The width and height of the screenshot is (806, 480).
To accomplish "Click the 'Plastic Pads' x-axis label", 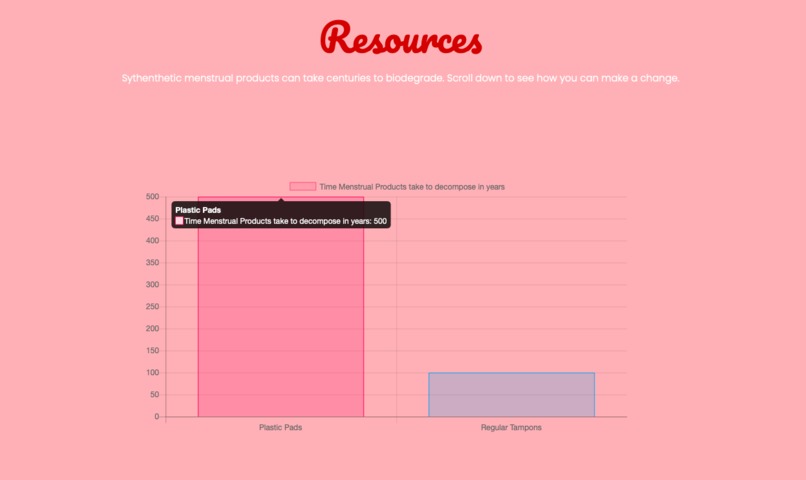I will 281,428.
